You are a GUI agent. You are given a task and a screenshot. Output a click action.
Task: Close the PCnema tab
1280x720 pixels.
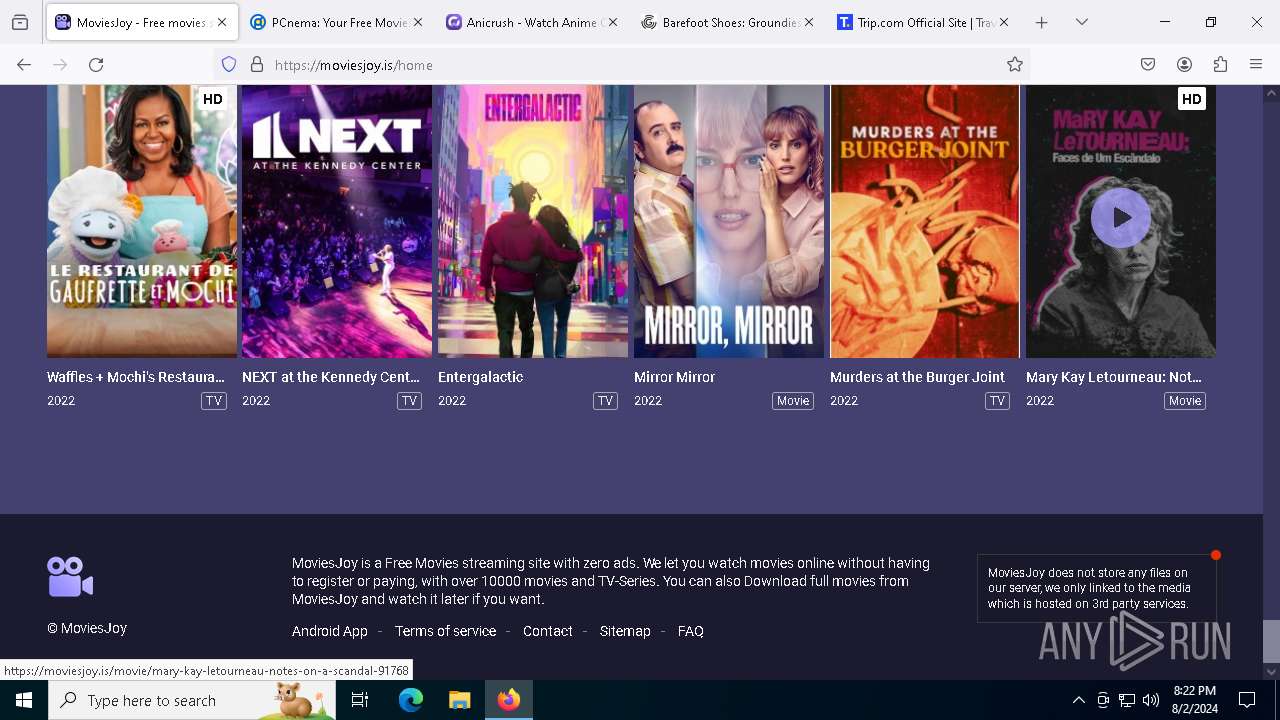[x=418, y=22]
